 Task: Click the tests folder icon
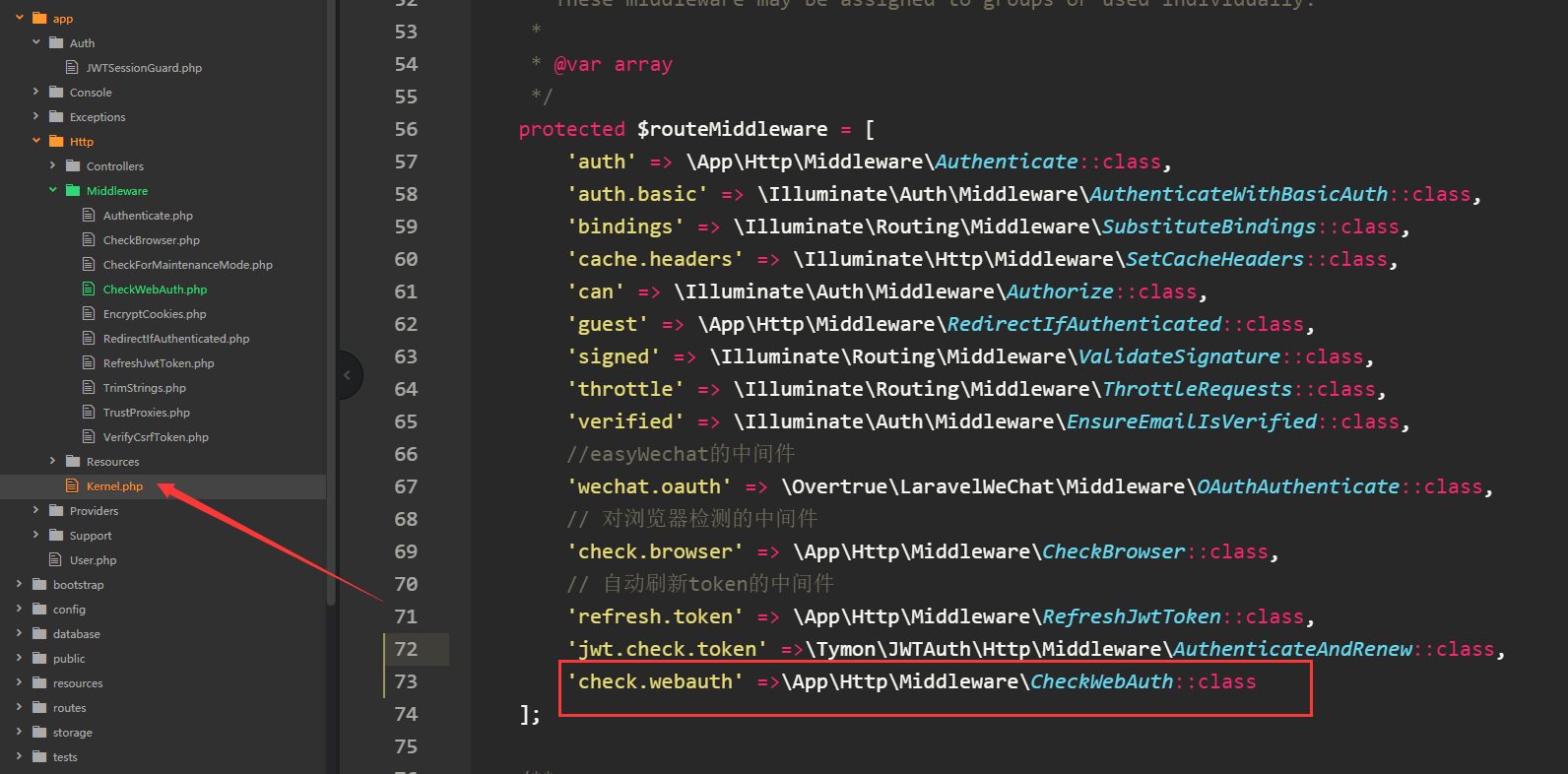coord(39,756)
